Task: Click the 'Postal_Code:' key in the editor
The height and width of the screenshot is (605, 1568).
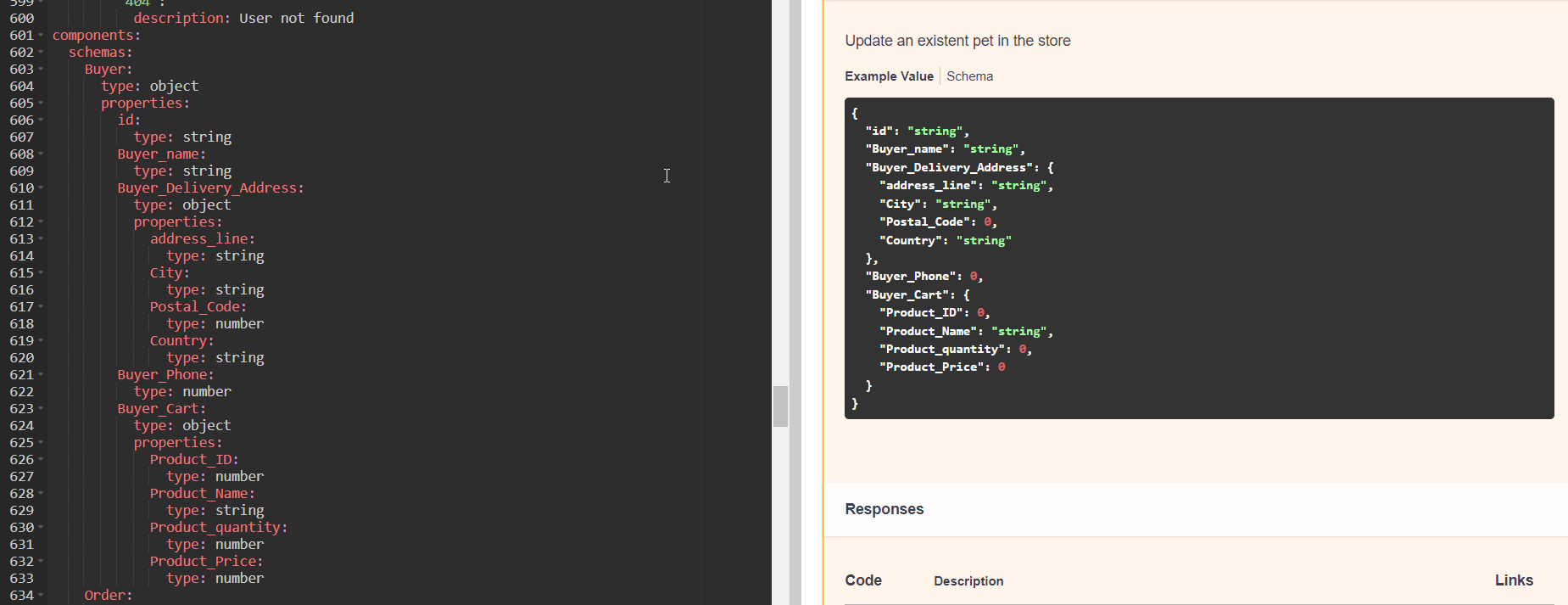Action: coord(198,307)
